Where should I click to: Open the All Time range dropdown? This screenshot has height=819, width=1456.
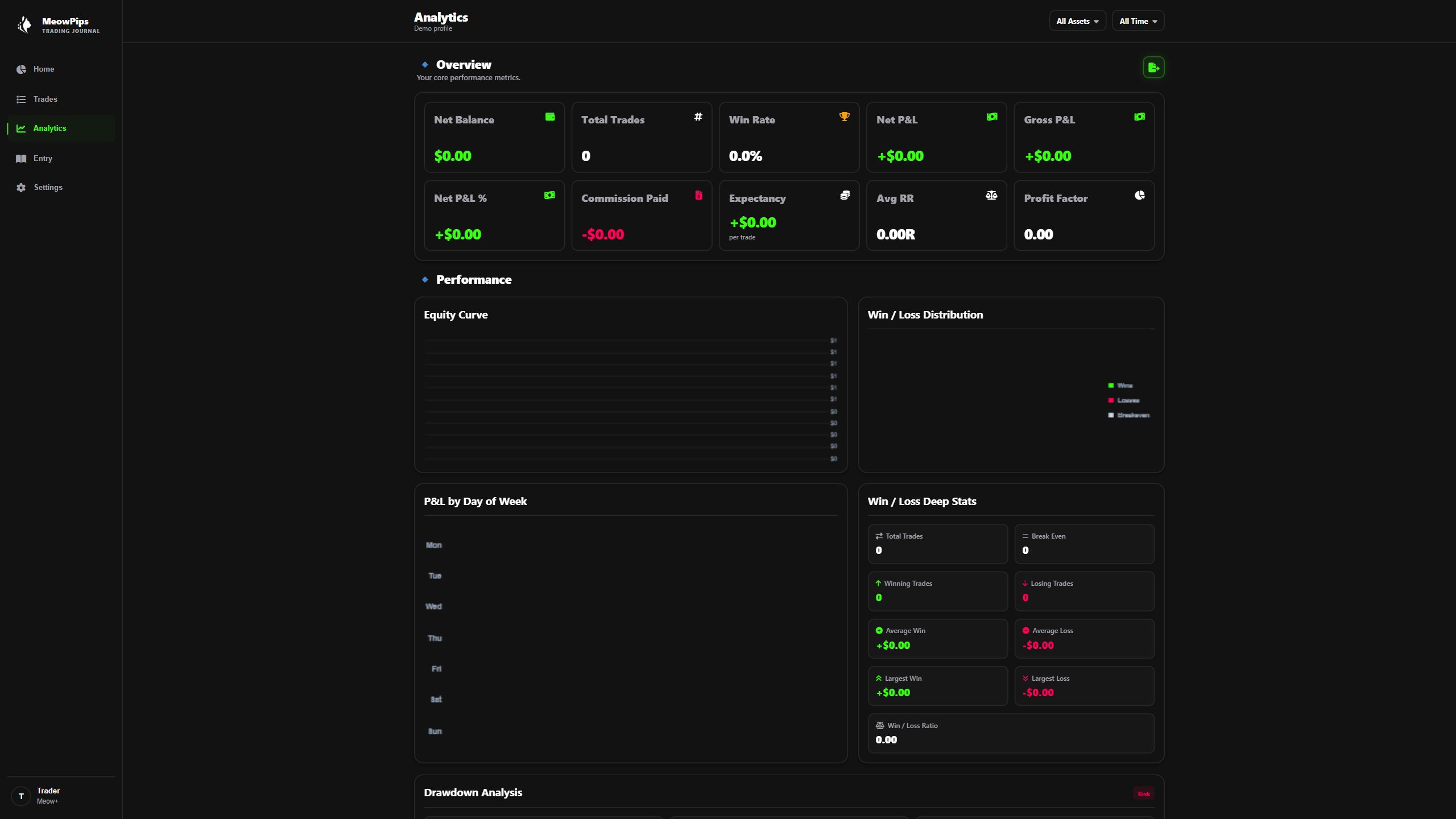click(1138, 21)
